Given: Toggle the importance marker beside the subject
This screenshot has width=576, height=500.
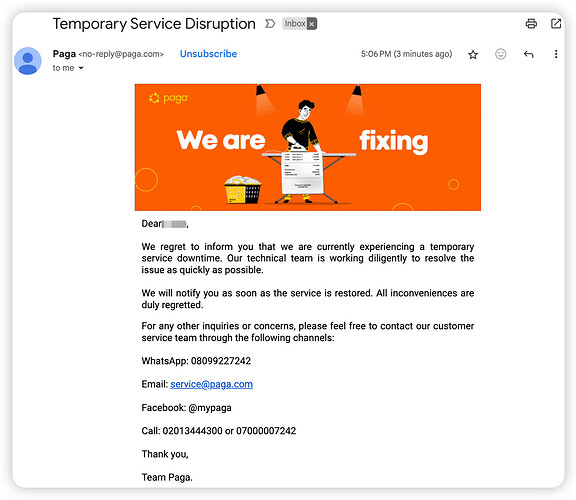Looking at the screenshot, I should click(x=270, y=24).
